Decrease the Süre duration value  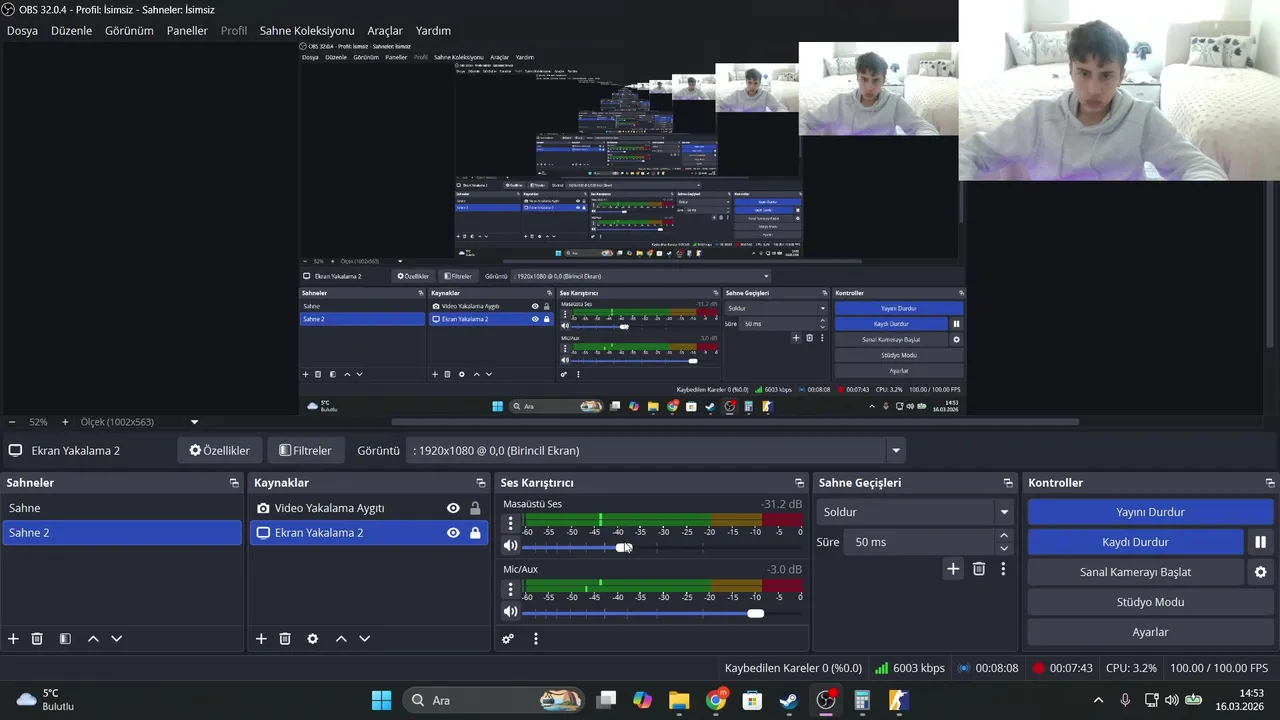[1004, 548]
